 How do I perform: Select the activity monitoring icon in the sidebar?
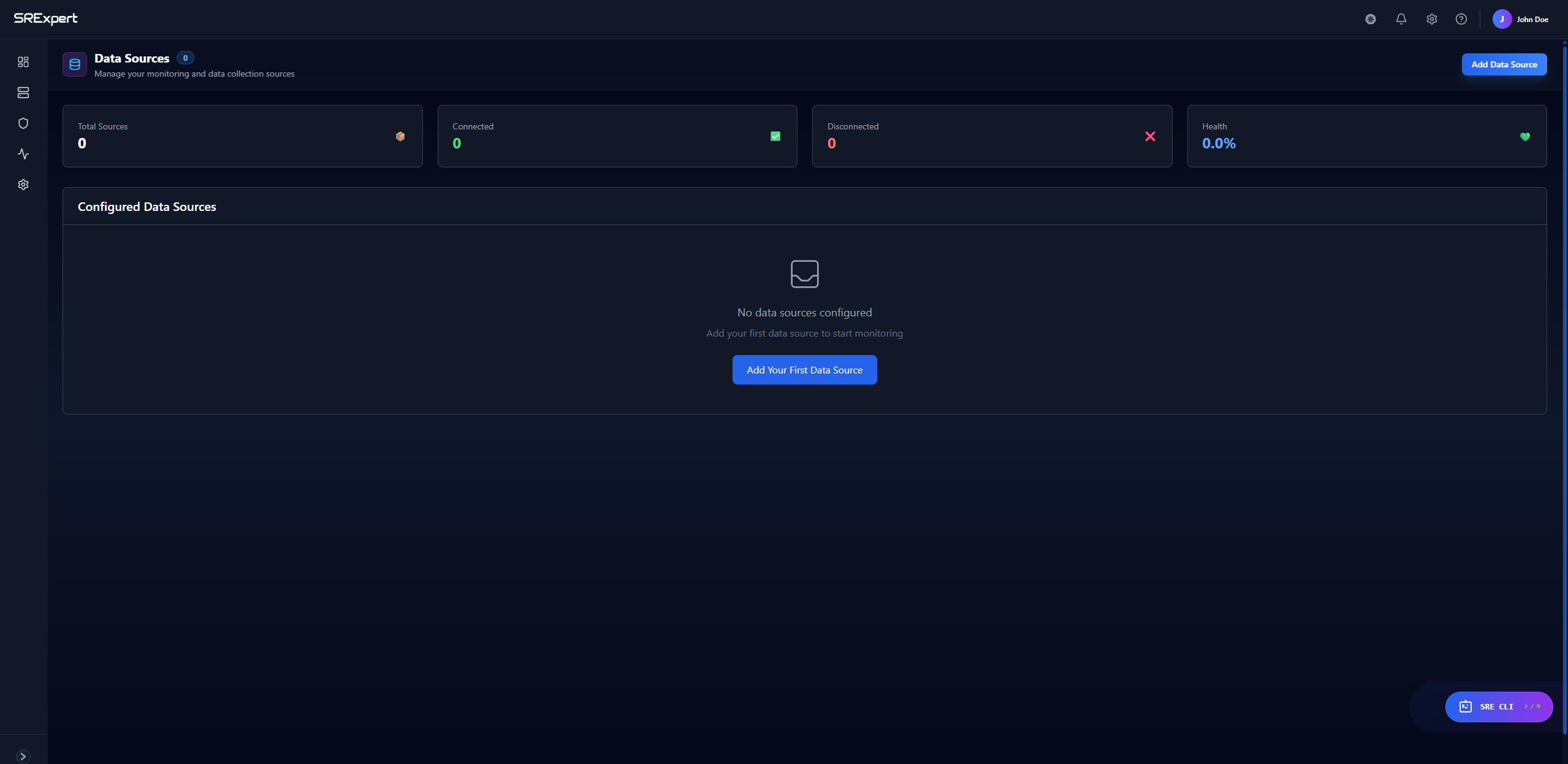point(23,154)
